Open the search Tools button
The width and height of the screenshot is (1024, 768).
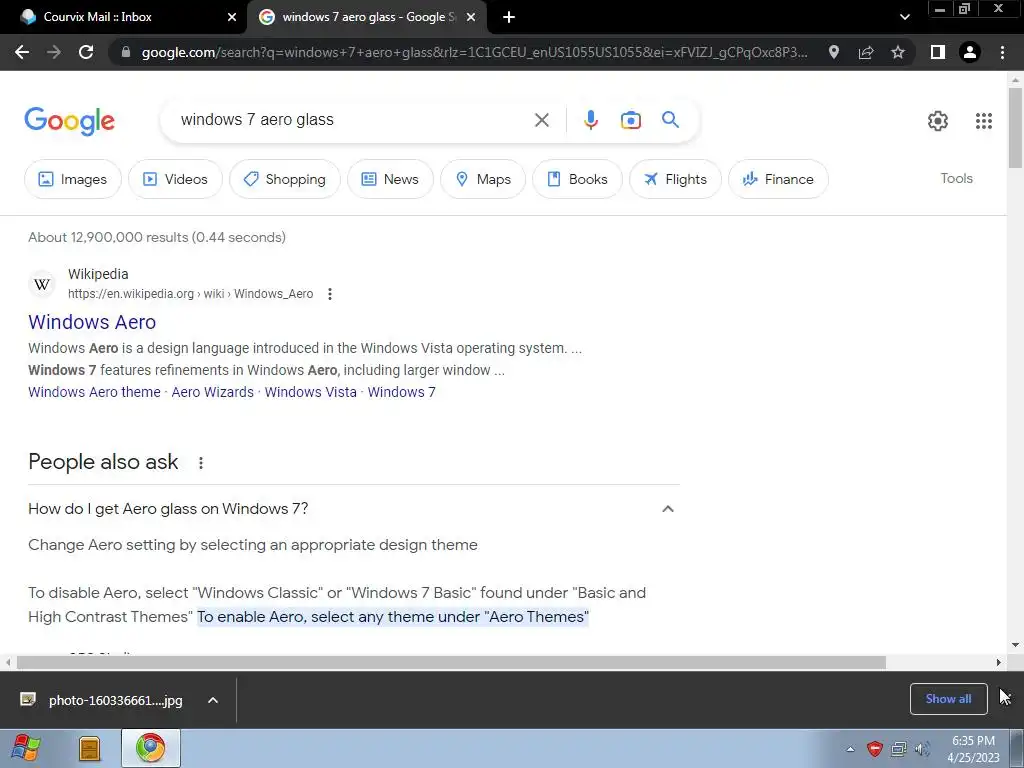(956, 178)
